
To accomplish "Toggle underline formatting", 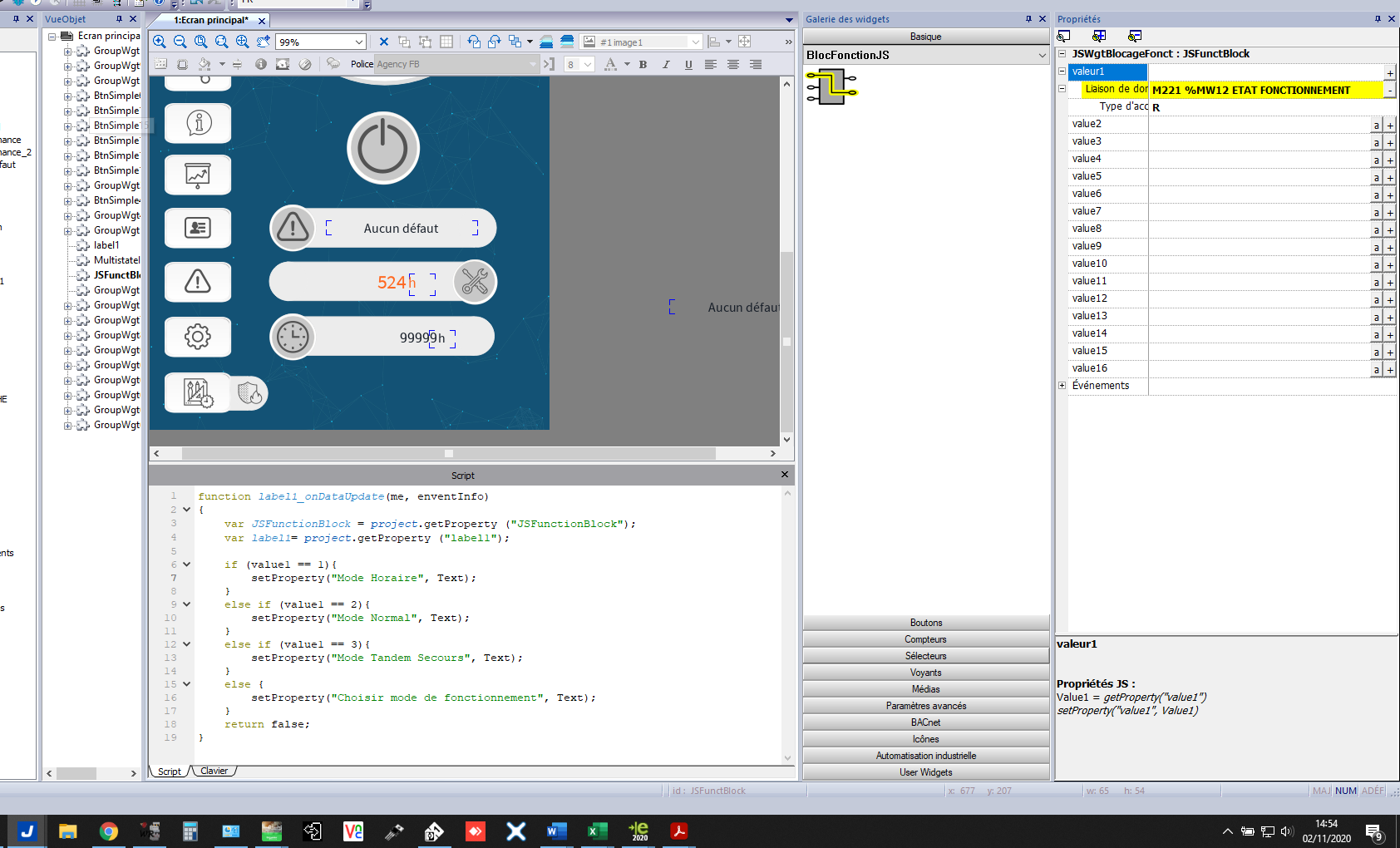I will tap(688, 64).
